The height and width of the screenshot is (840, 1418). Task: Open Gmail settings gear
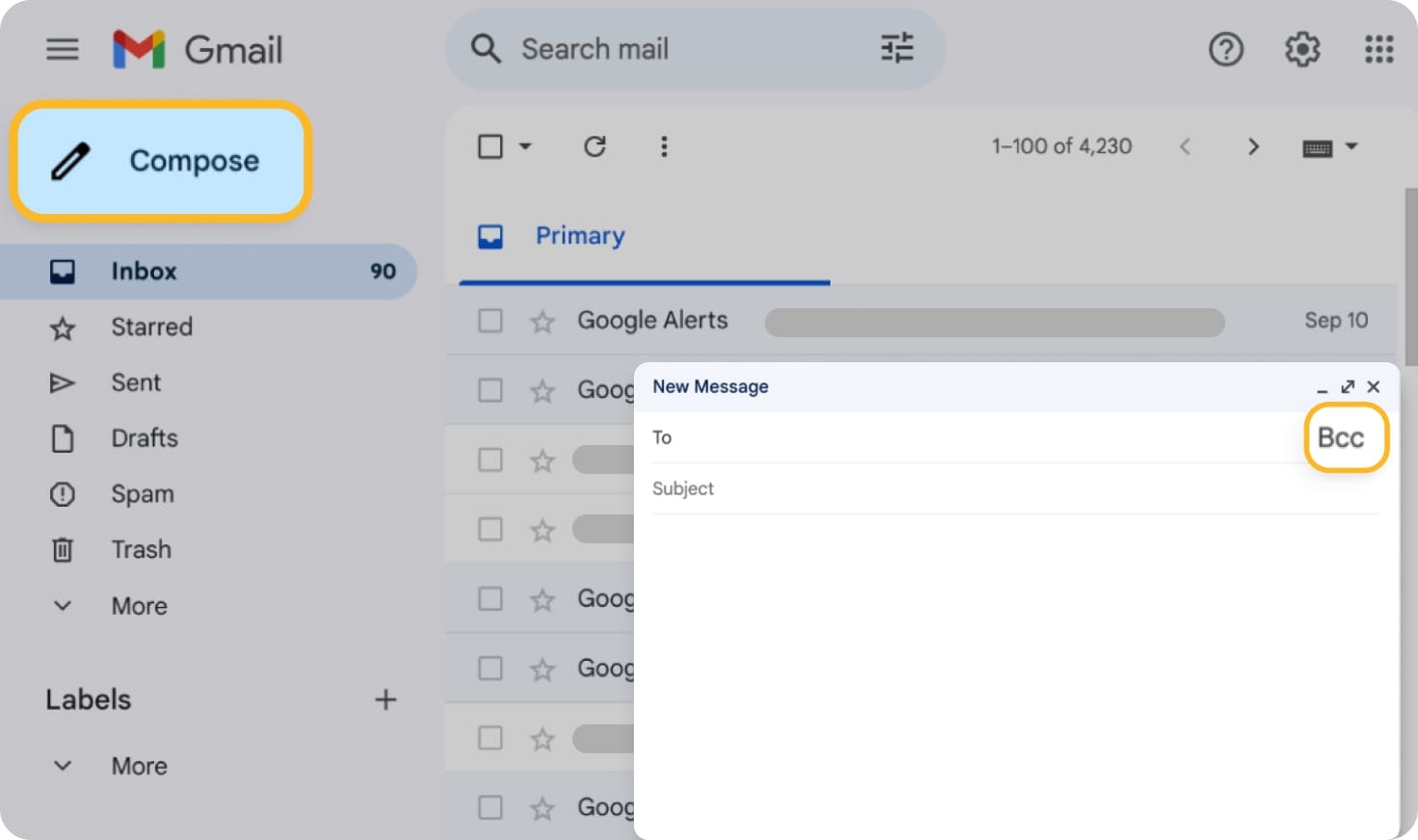[1301, 49]
